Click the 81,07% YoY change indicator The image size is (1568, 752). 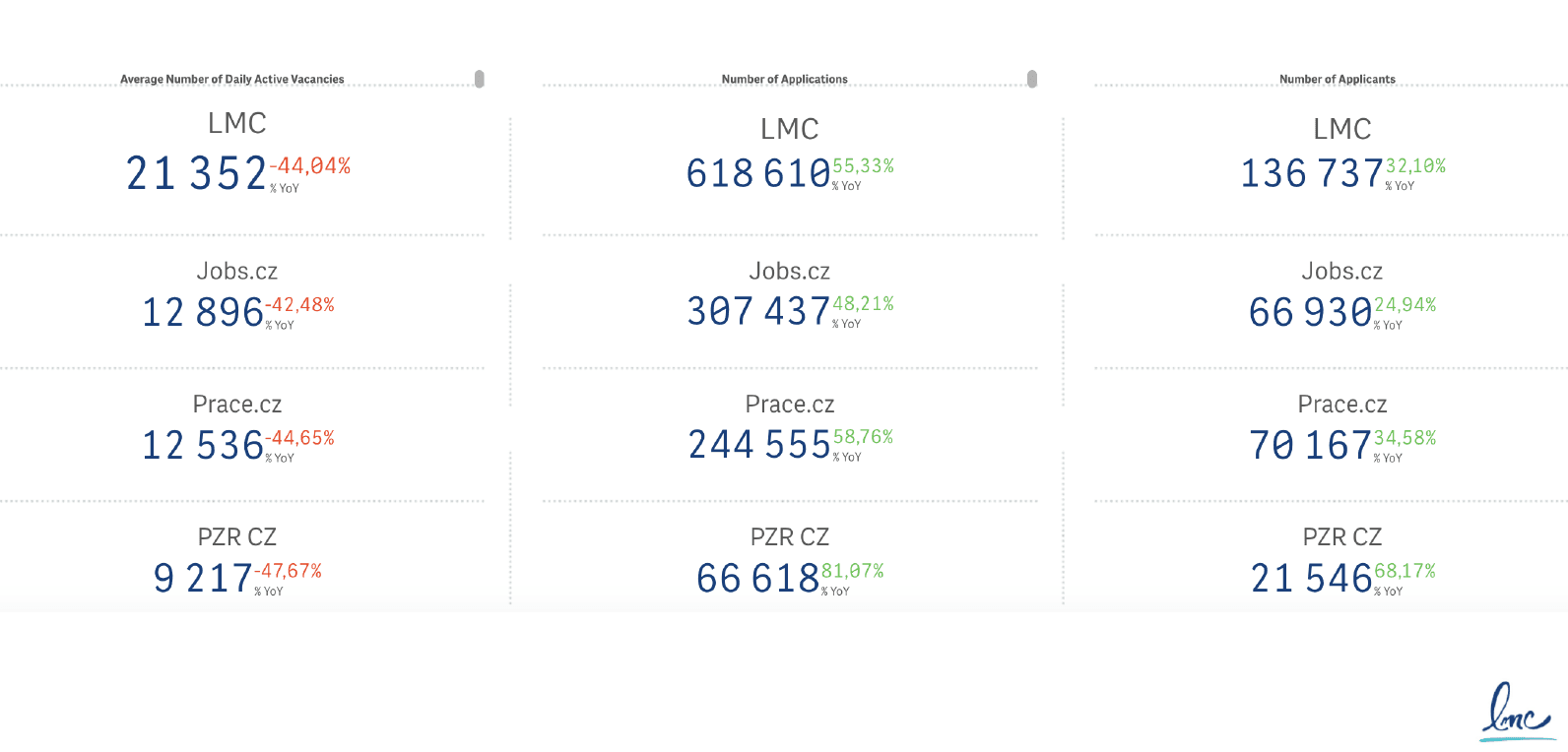pos(853,571)
